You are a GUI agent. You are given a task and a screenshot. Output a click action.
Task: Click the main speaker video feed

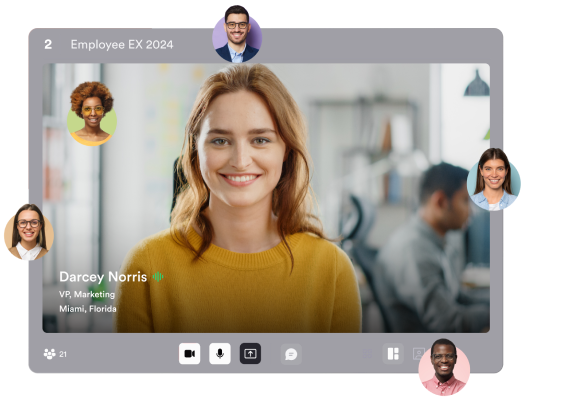click(x=266, y=198)
